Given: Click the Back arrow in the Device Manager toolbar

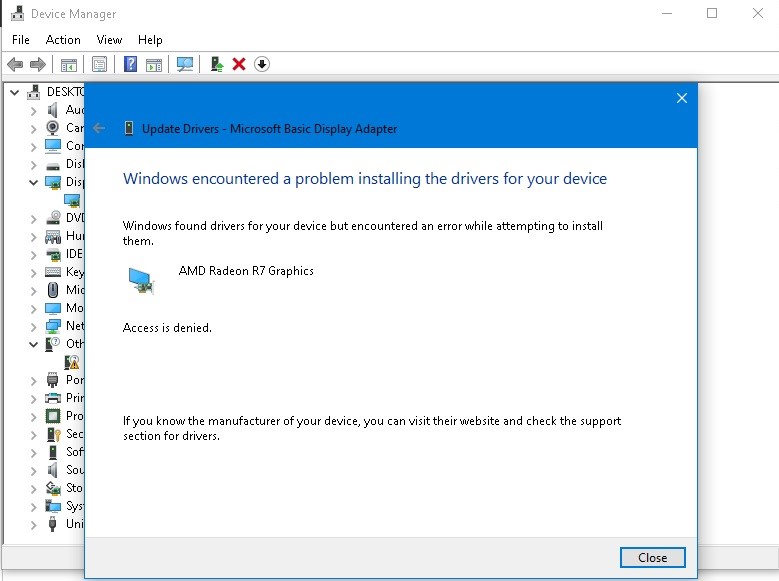Looking at the screenshot, I should tap(15, 65).
